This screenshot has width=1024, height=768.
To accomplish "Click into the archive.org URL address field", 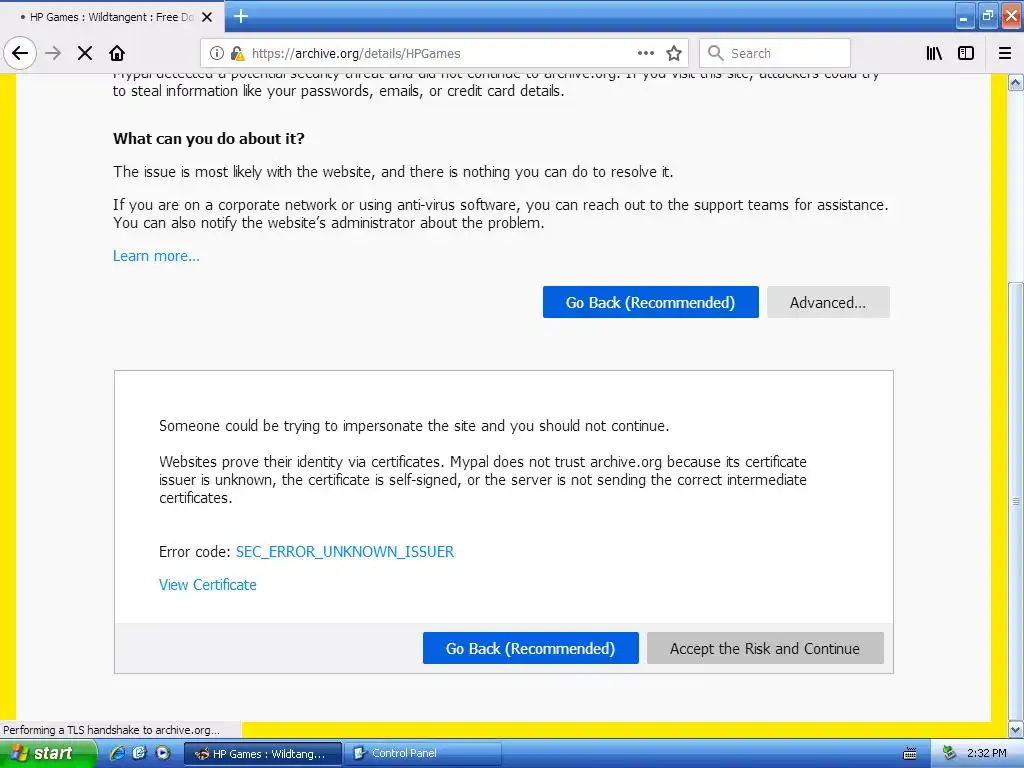I will (x=443, y=54).
